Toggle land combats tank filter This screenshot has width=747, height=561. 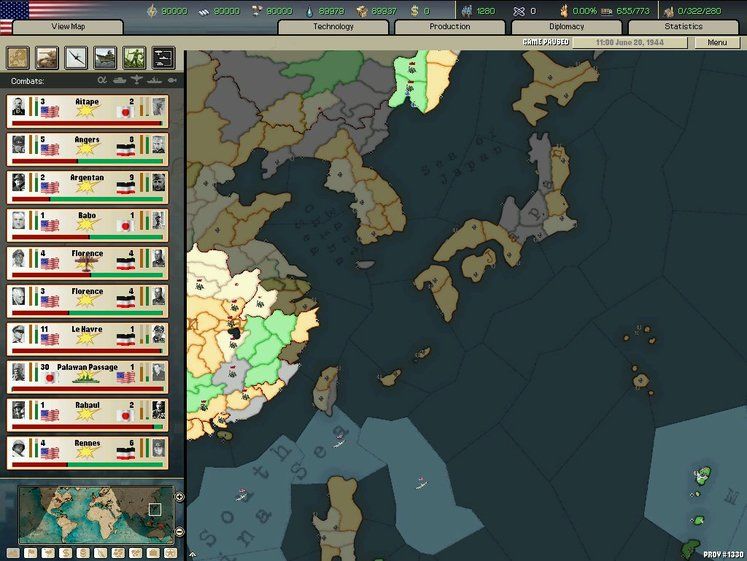[x=119, y=80]
